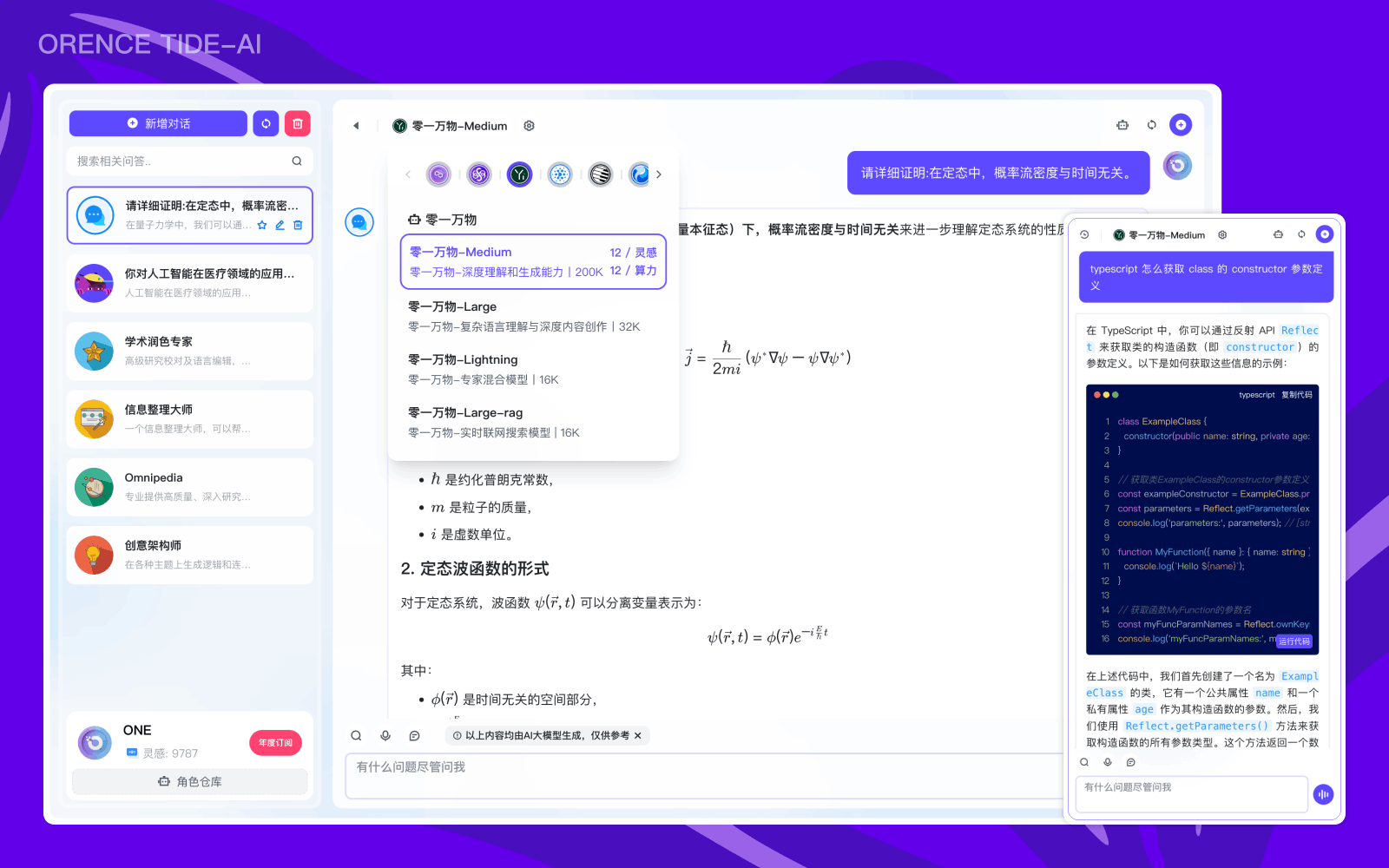Click the microphone icon above the main input box
Screen dimensions: 1389x868
tap(385, 735)
